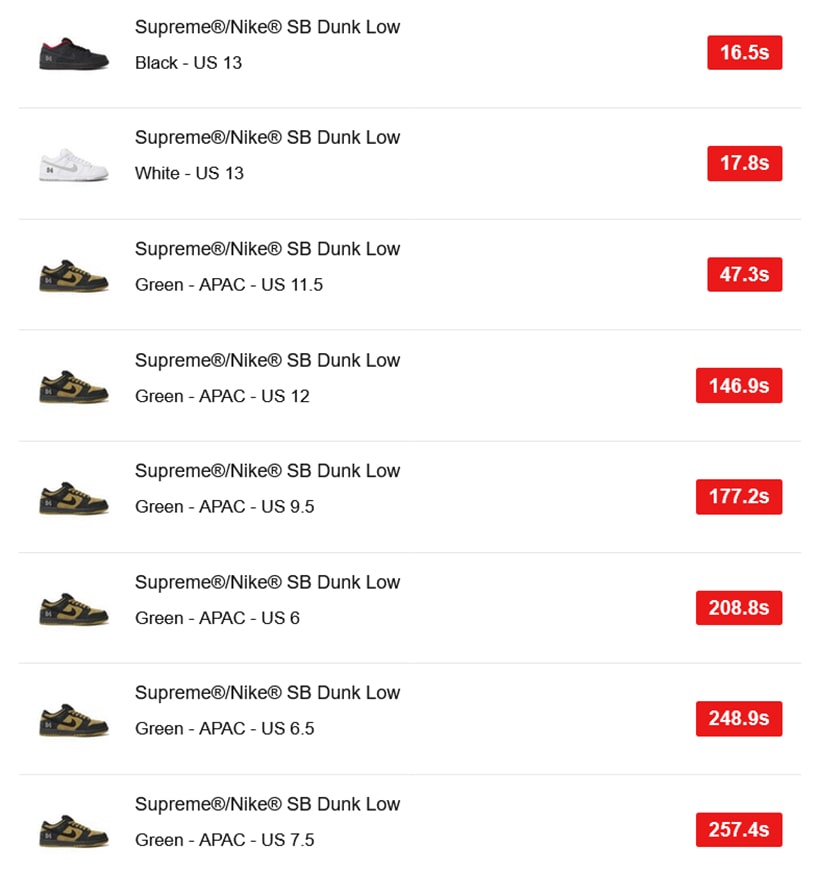Open the SB Dunk Low title above White - US 13
820x872 pixels.
267,138
